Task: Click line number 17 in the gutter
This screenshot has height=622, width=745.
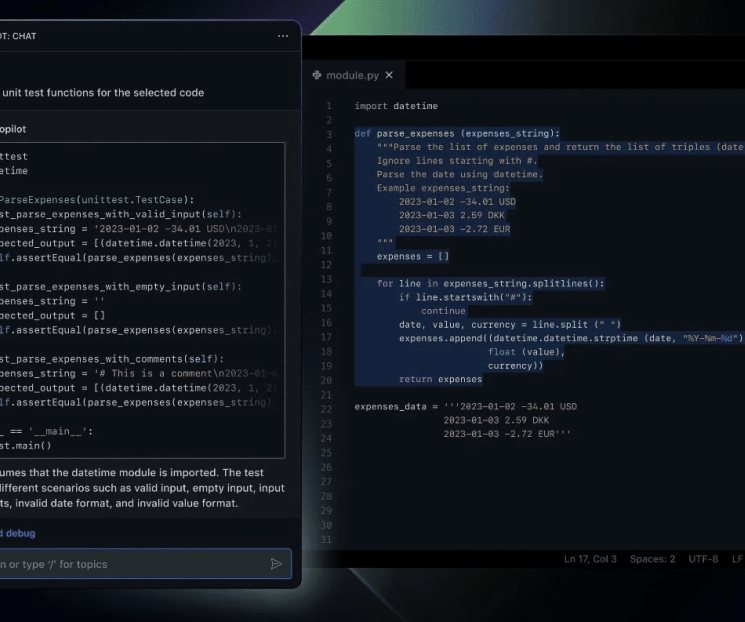Action: click(326, 337)
